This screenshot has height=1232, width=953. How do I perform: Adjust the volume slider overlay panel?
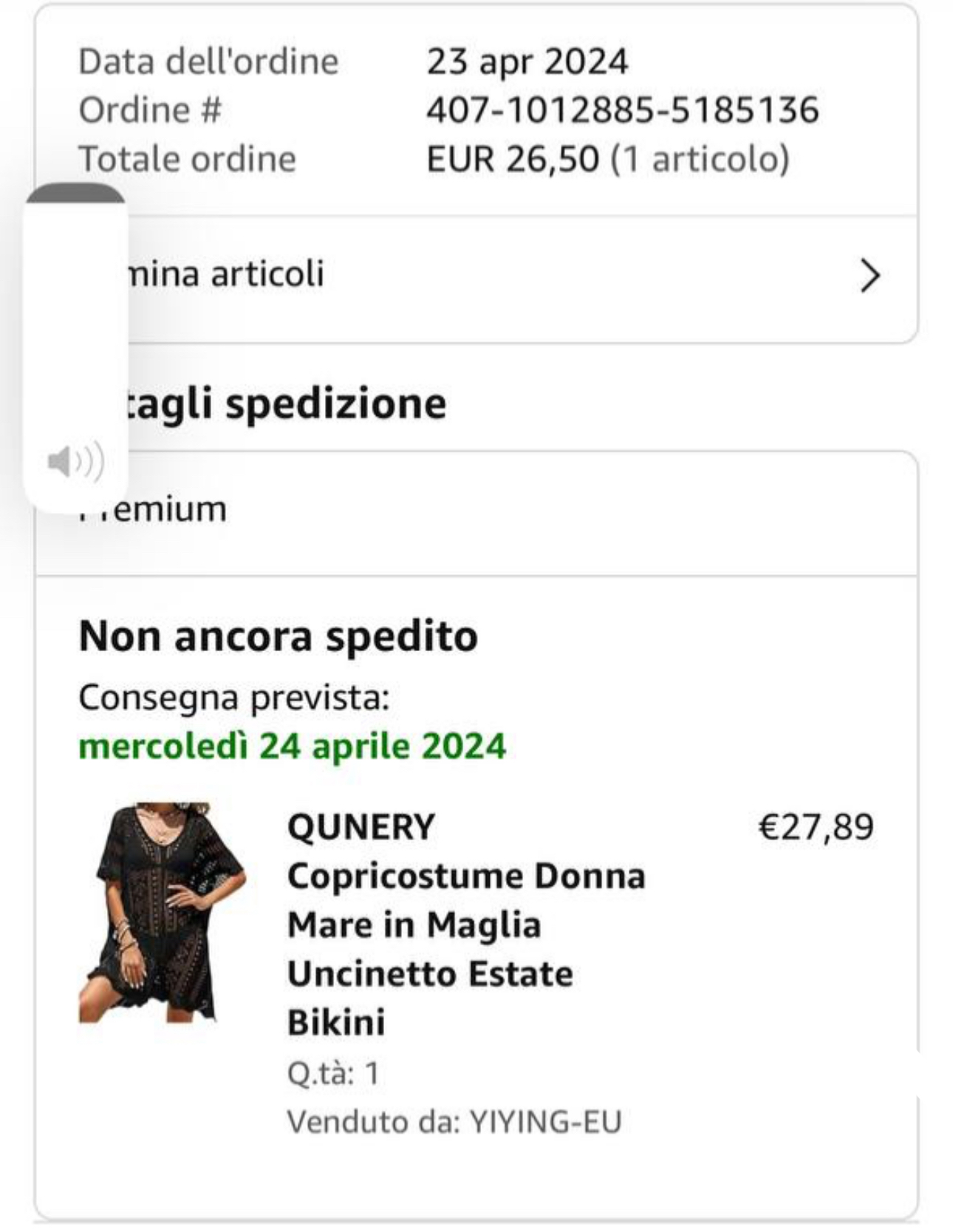point(75,325)
